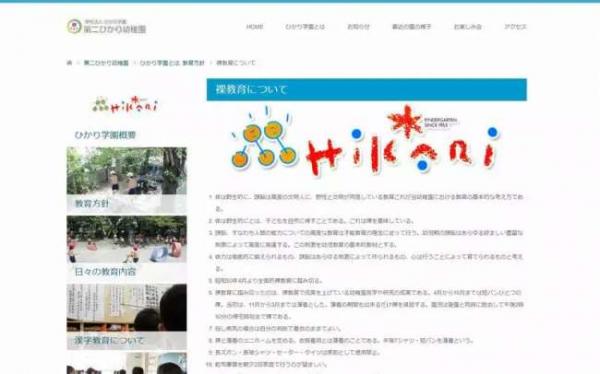Click the home icon in the breadcrumb

(69, 63)
